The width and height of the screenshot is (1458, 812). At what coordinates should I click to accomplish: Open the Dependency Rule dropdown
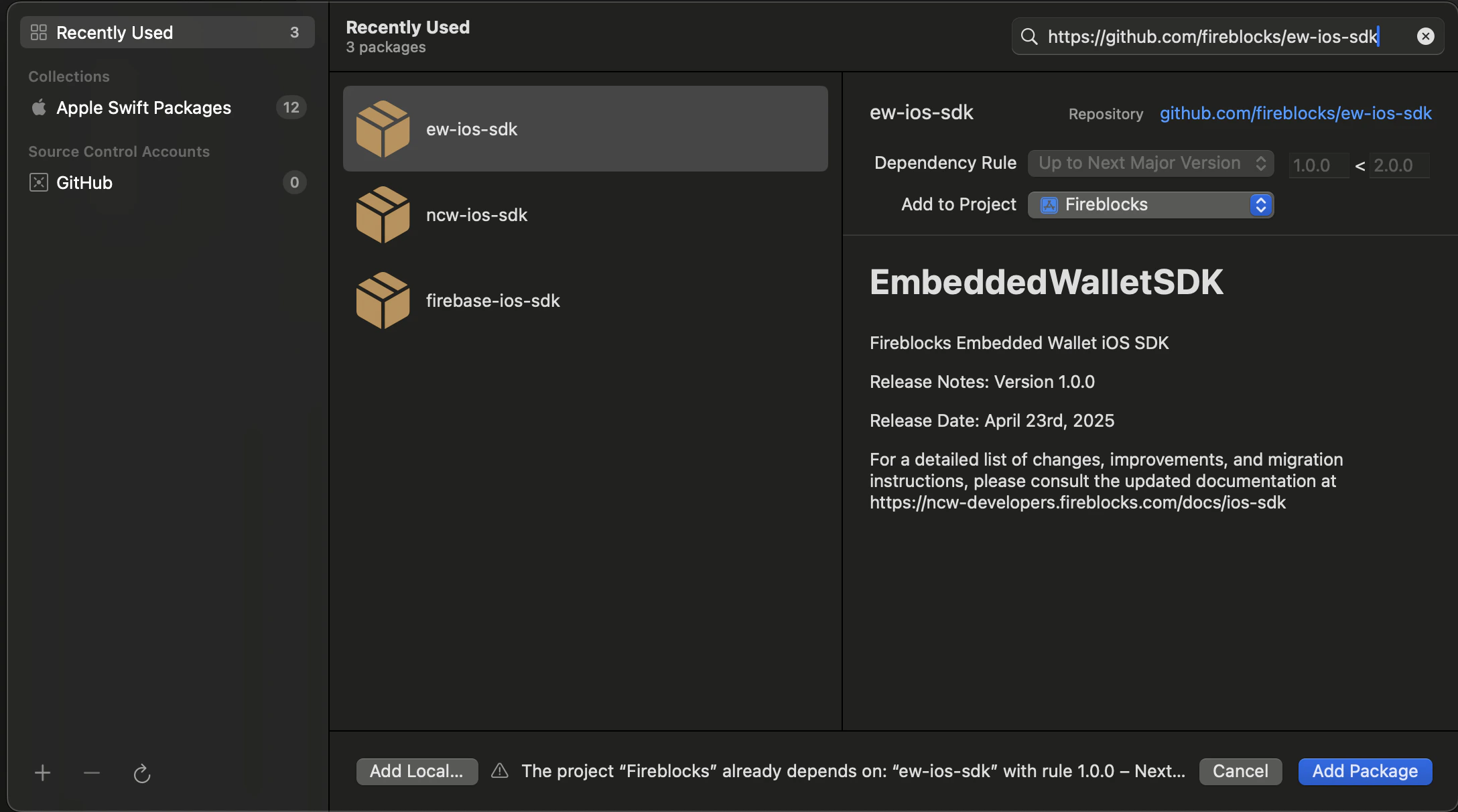pyautogui.click(x=1151, y=163)
